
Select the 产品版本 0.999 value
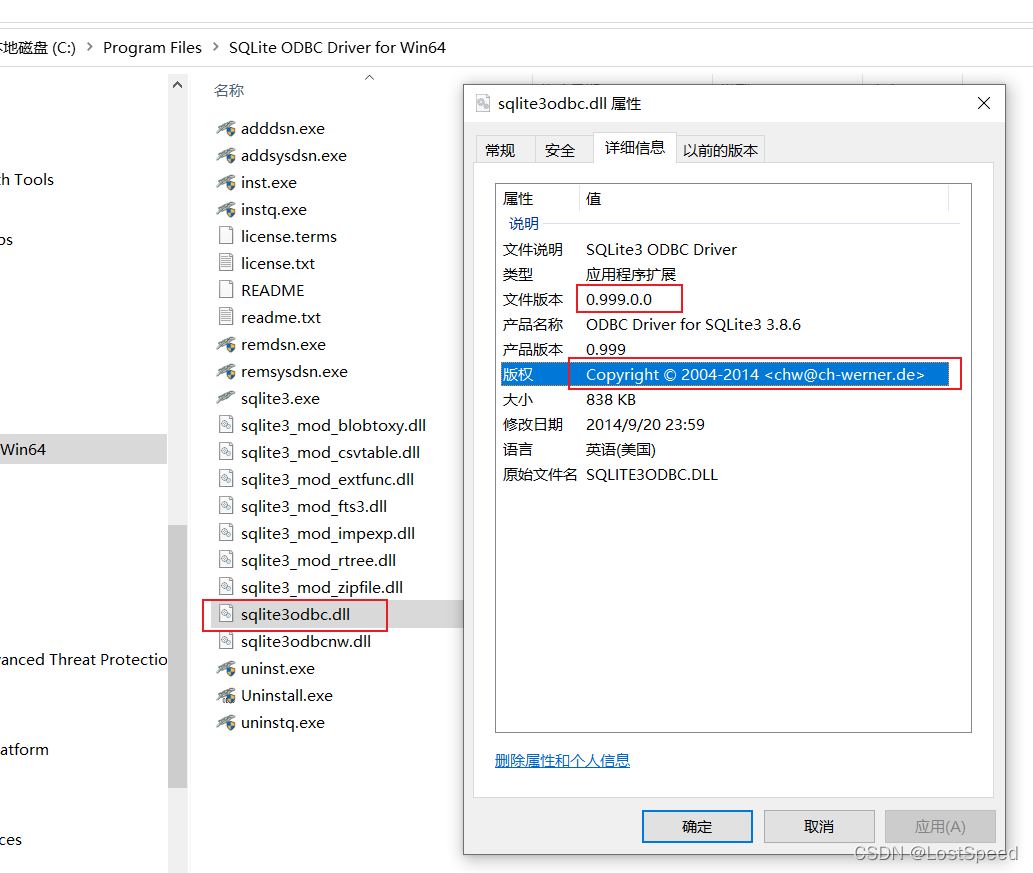[605, 349]
